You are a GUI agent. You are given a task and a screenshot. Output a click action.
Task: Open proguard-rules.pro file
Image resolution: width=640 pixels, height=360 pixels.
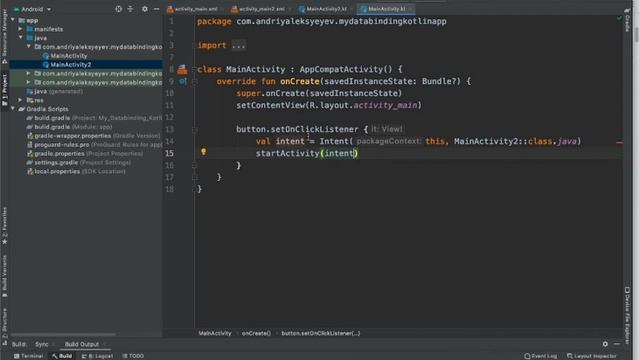coord(94,144)
